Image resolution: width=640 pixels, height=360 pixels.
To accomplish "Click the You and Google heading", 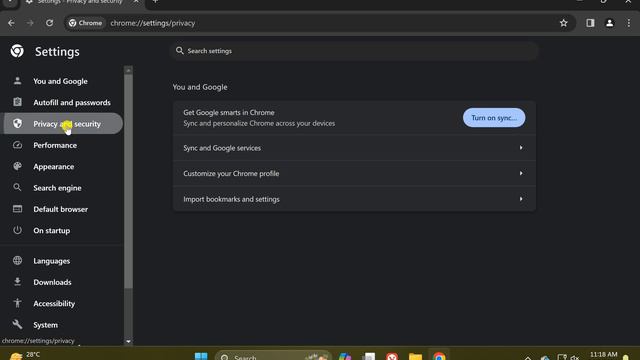I will (200, 87).
